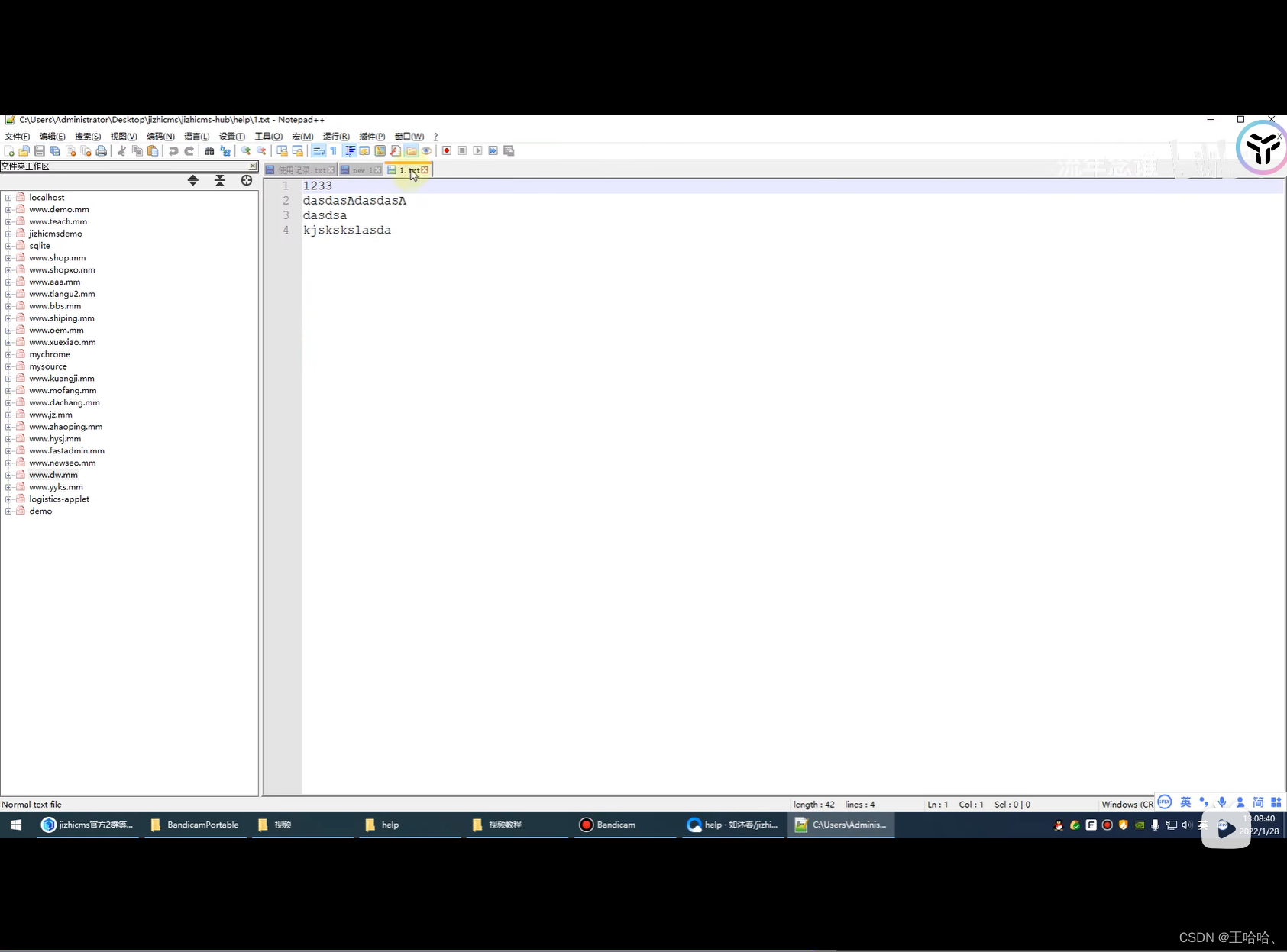
Task: Close the current document via the Close icon
Action: [x=70, y=150]
